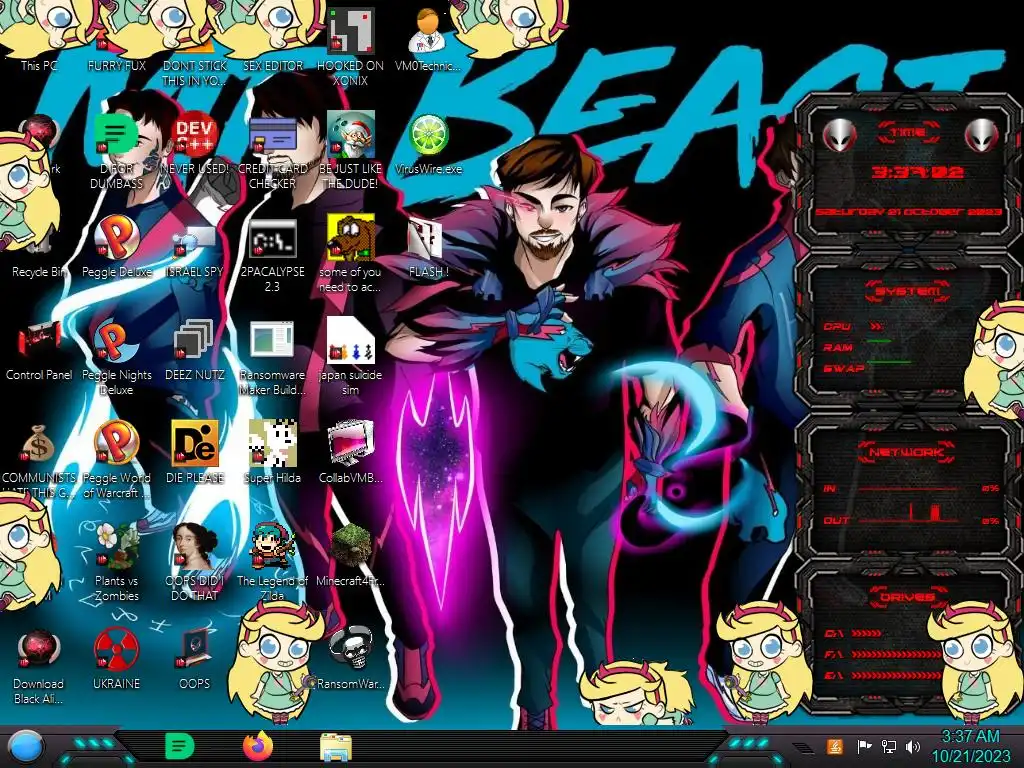Open the VM0Technic... desktop icon

[x=428, y=39]
